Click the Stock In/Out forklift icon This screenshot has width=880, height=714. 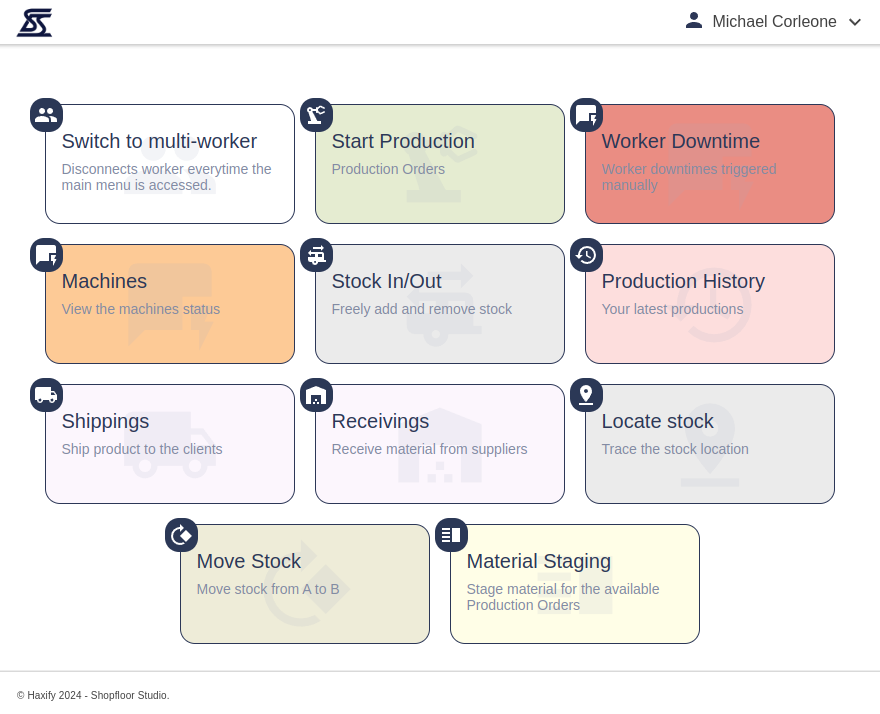click(316, 255)
